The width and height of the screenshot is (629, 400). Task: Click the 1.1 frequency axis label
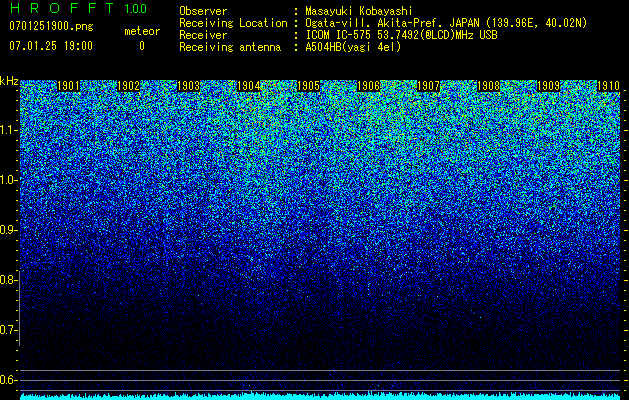click(9, 130)
